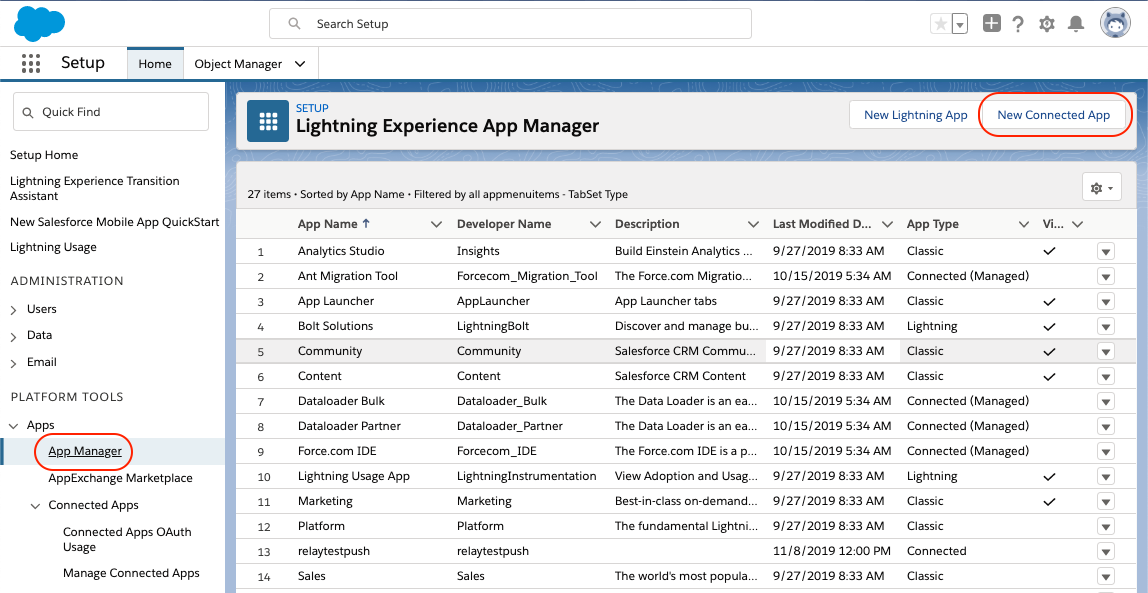Open App Manager in the sidebar
This screenshot has height=593, width=1148.
click(x=83, y=452)
